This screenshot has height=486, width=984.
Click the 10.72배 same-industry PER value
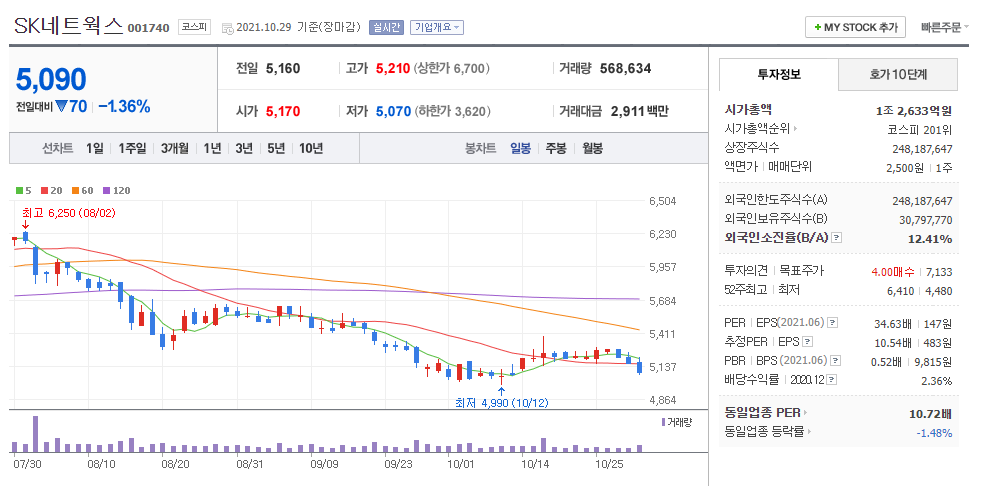931,414
